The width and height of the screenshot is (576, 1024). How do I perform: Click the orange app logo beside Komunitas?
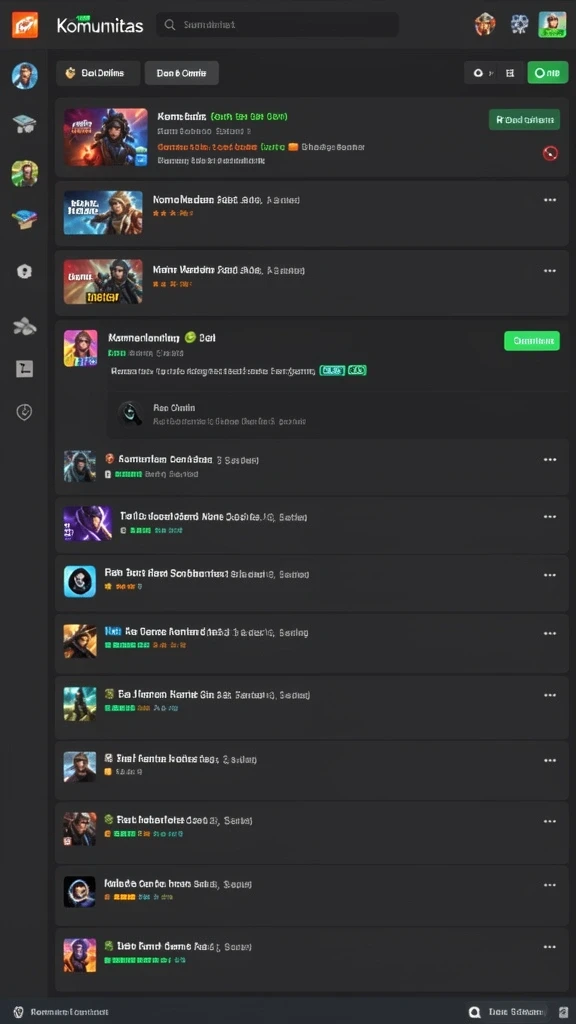coord(25,25)
